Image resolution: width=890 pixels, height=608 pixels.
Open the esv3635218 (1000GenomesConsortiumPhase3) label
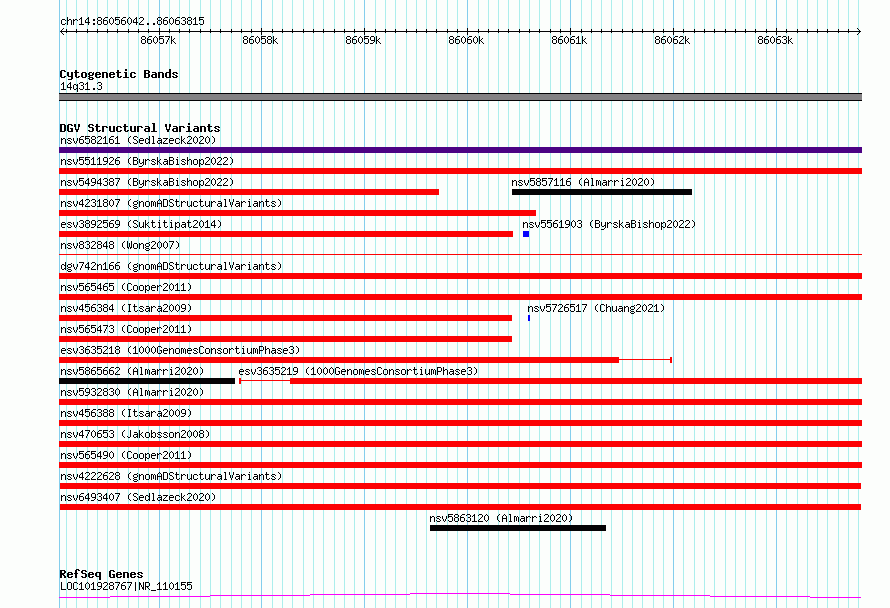tap(180, 350)
